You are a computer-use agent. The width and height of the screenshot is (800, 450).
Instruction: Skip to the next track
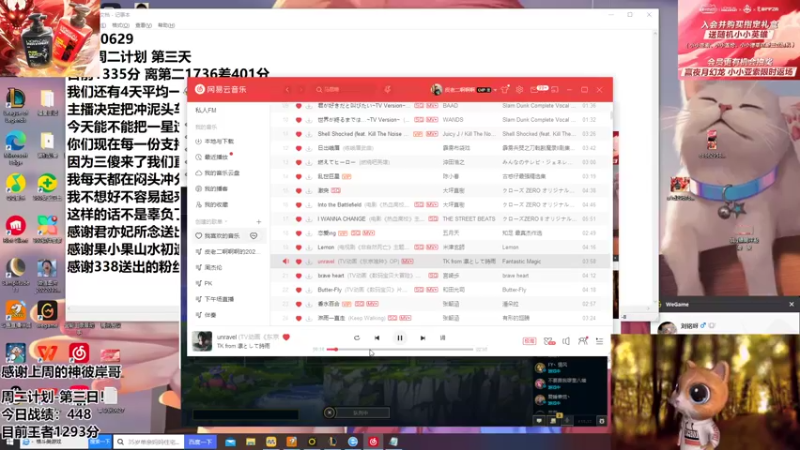(x=422, y=338)
